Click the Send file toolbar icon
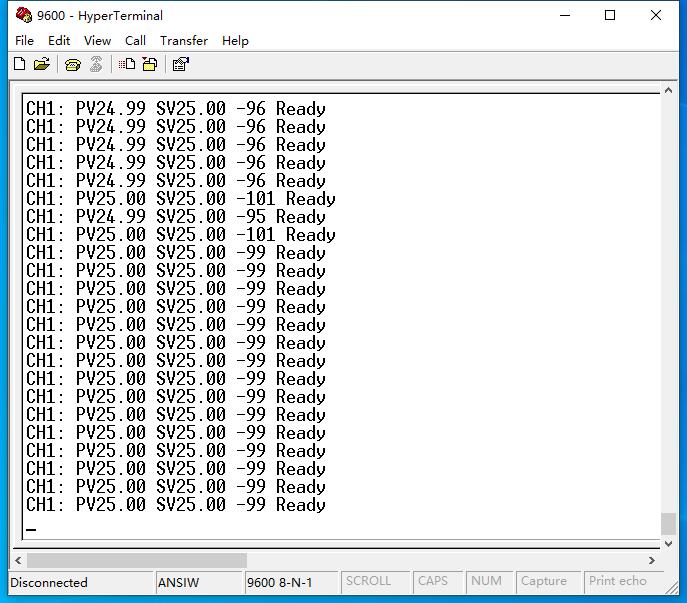 127,64
